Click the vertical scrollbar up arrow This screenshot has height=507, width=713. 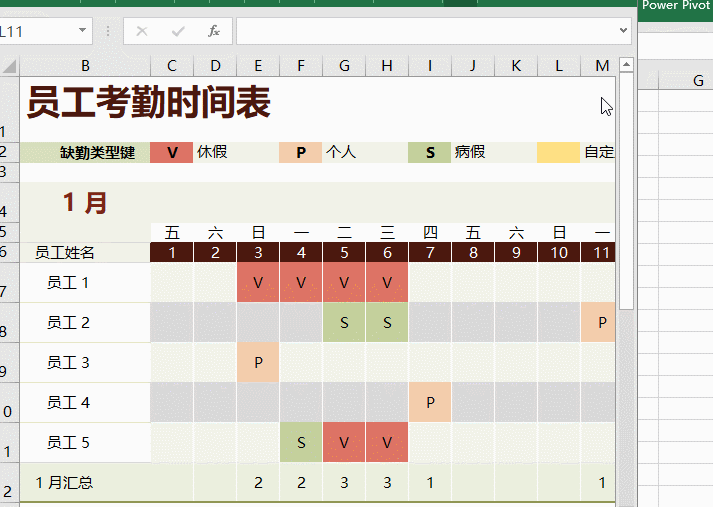pyautogui.click(x=627, y=66)
